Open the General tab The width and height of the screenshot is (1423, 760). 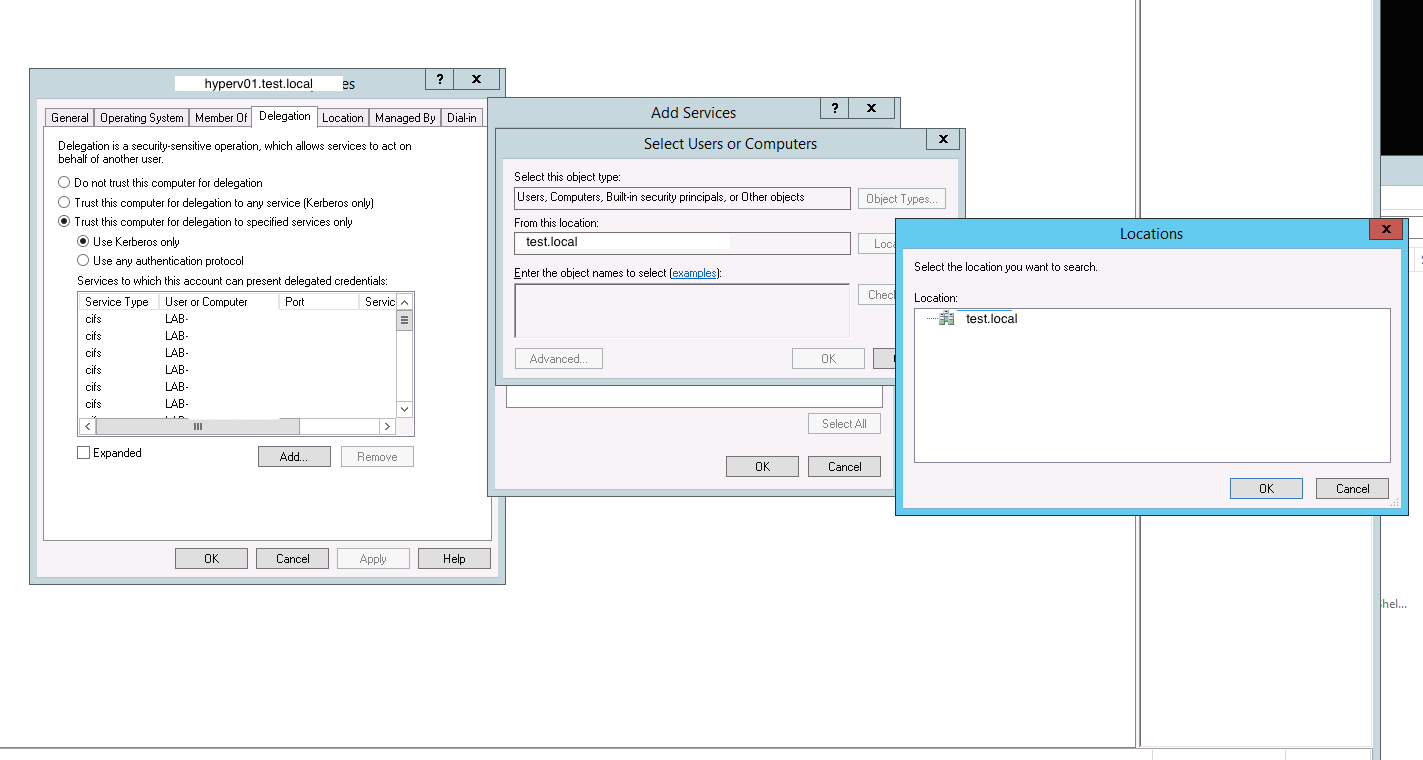70,118
